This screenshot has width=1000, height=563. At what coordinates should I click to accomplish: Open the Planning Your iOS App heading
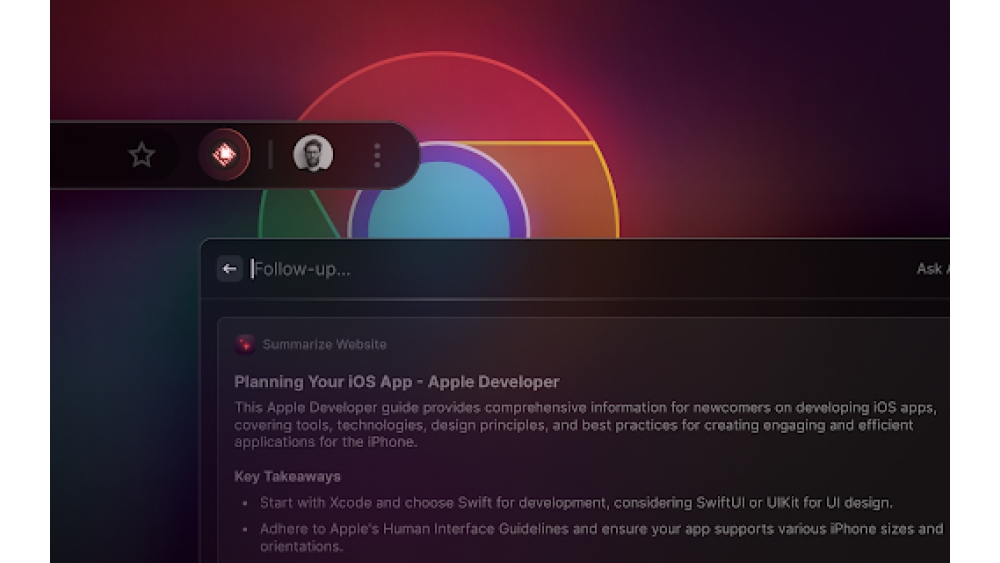396,382
